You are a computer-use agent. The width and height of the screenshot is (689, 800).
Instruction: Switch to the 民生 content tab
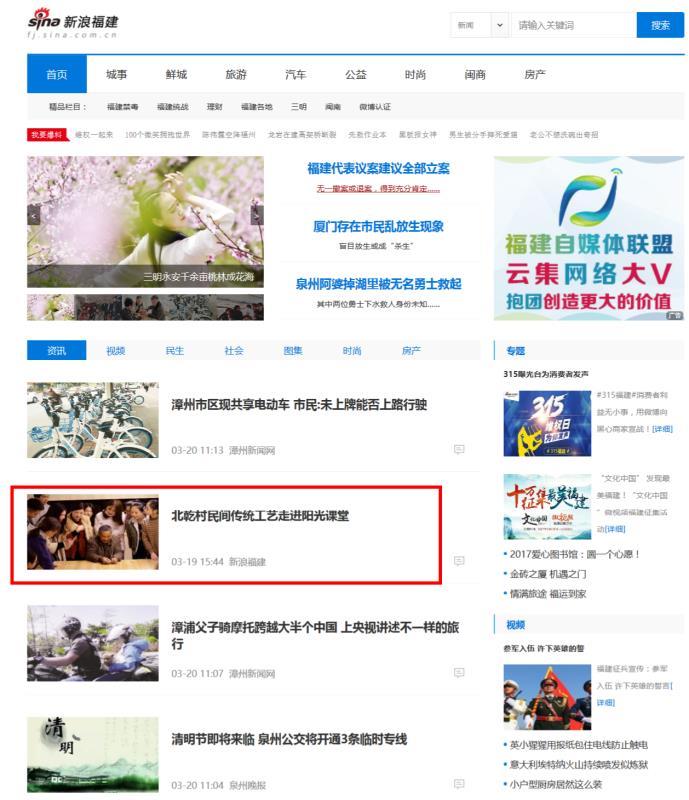coord(175,351)
